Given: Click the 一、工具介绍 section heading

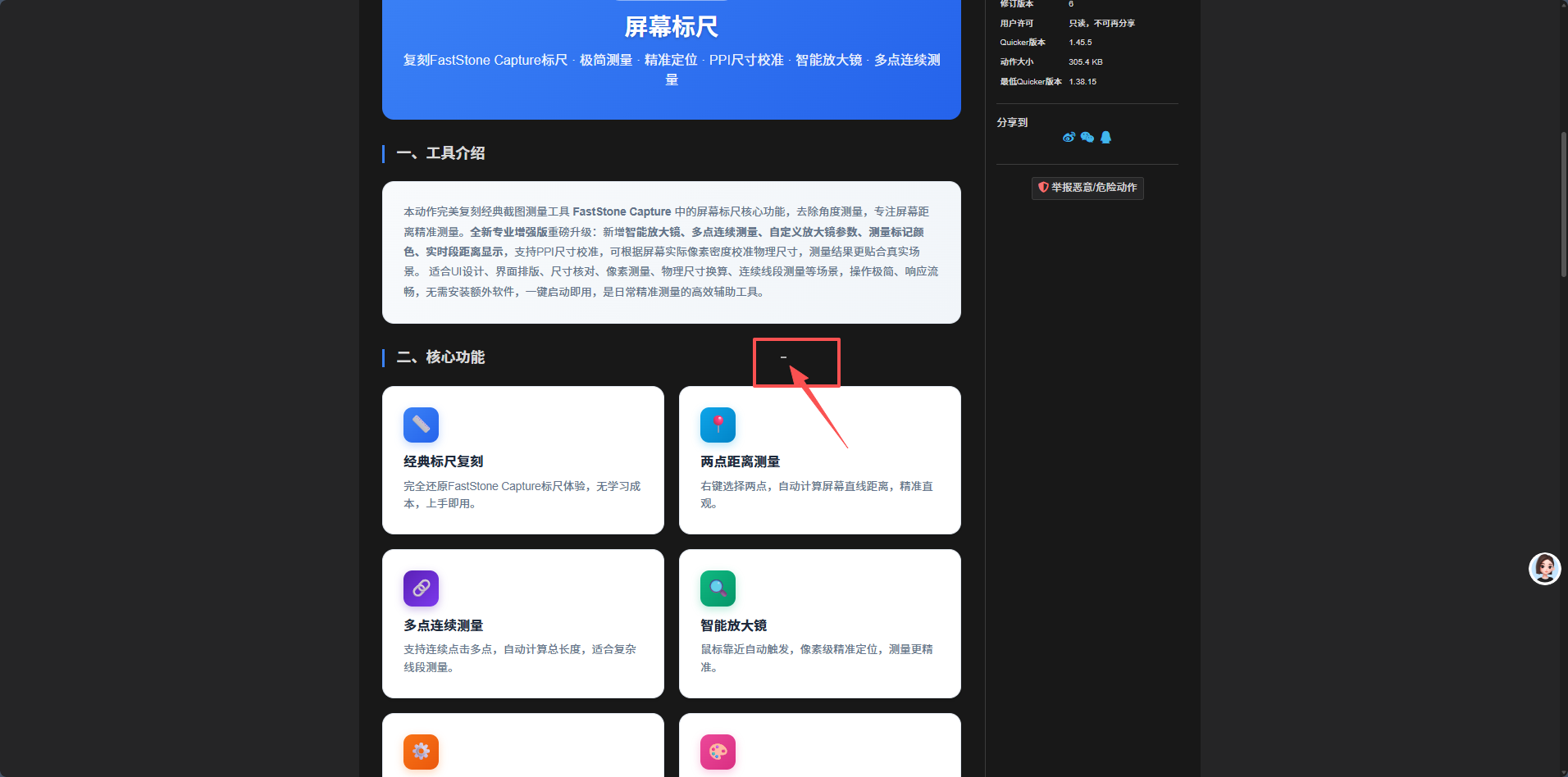Looking at the screenshot, I should coord(440,153).
